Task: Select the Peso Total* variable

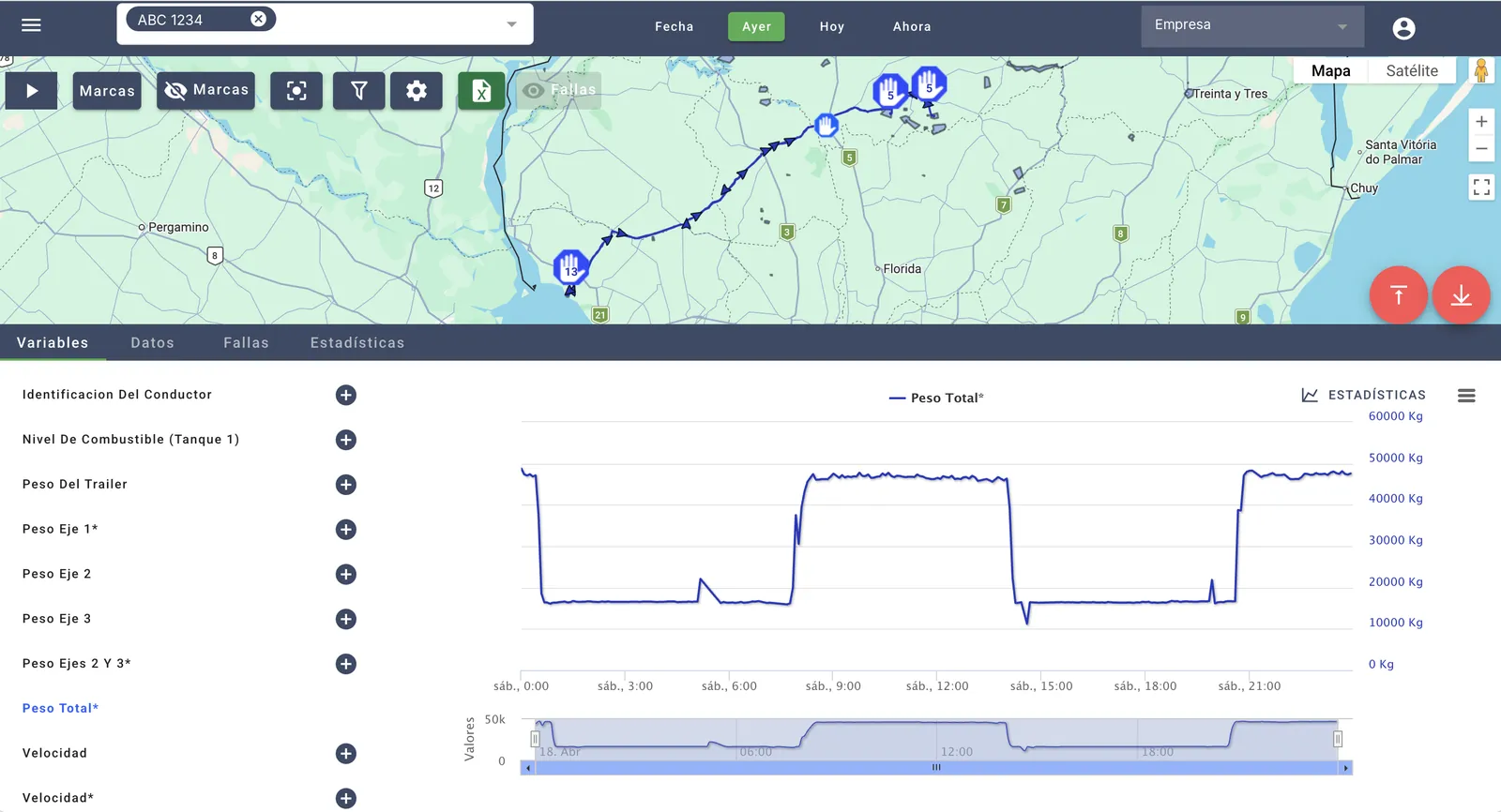Action: pos(60,708)
